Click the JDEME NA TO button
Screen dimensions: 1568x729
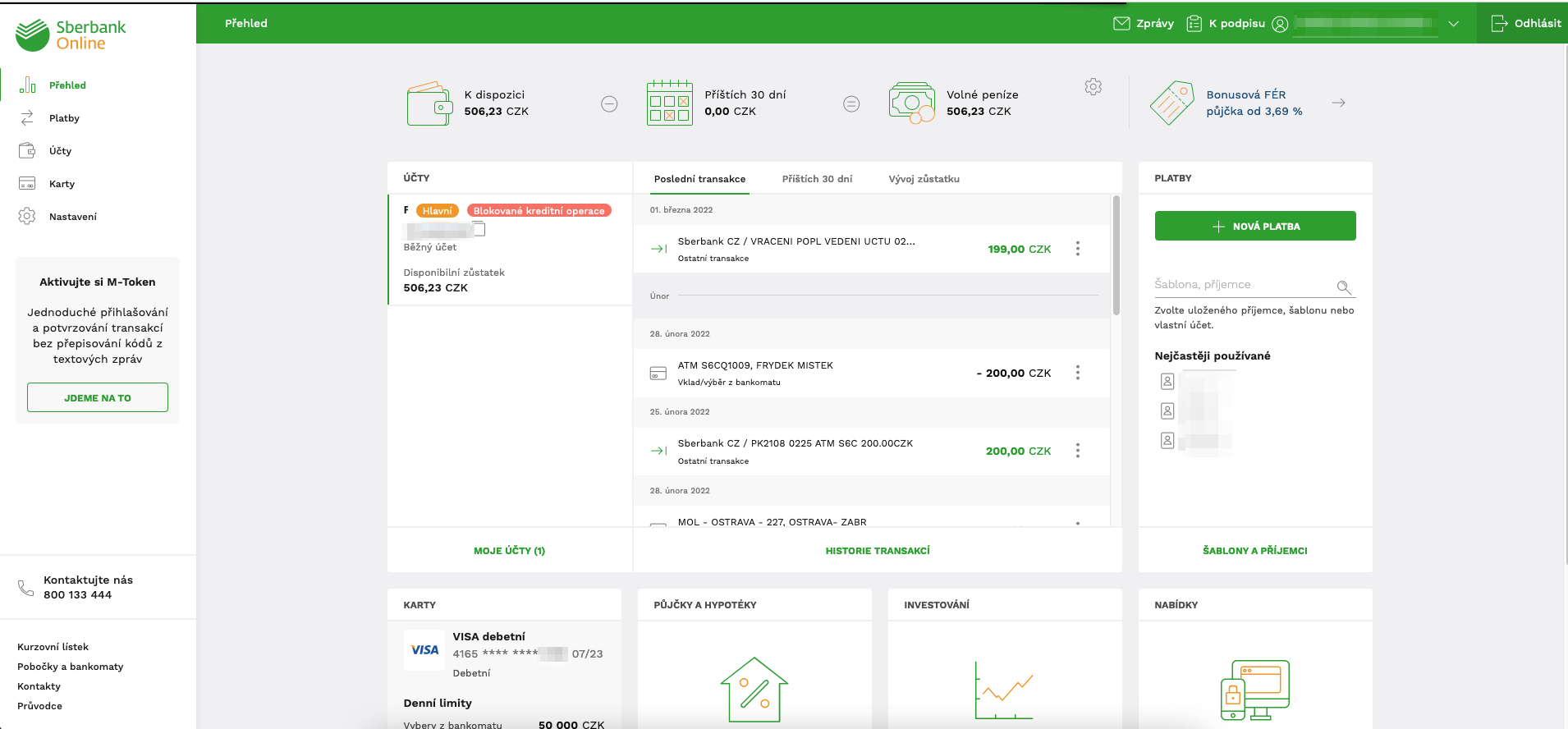(98, 397)
